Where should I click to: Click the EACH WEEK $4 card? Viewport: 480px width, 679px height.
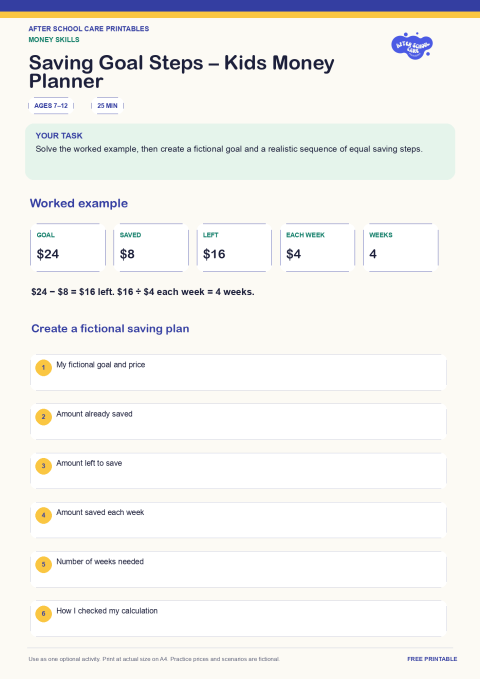click(318, 248)
